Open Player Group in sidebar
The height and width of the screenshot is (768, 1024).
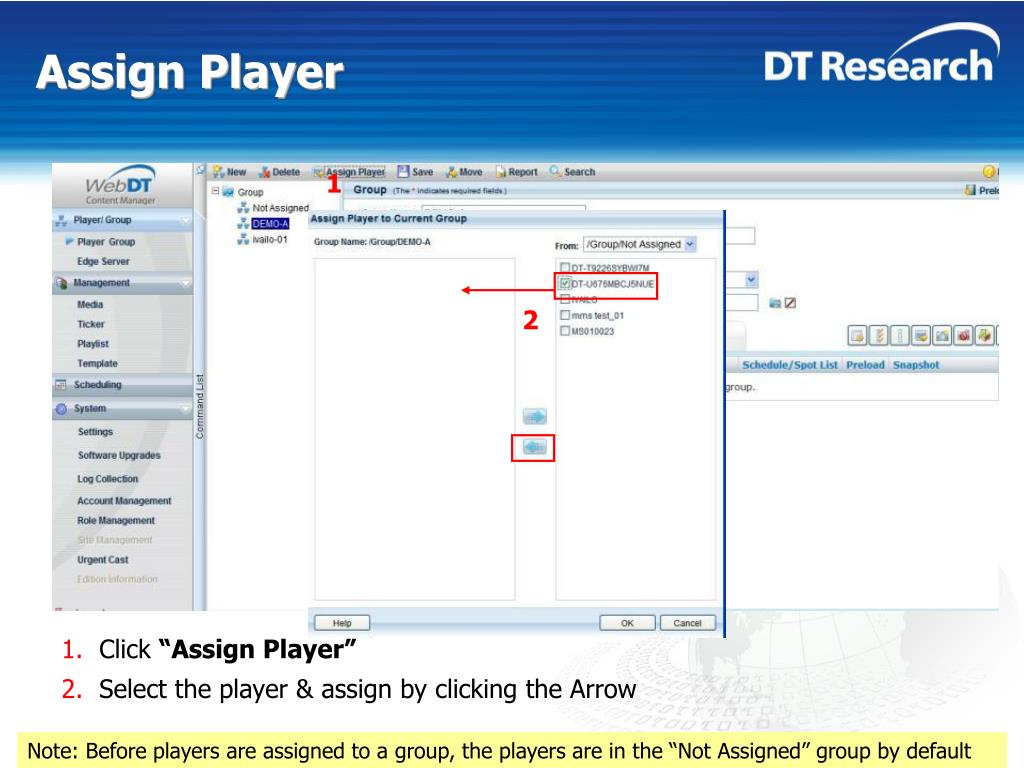pos(106,242)
